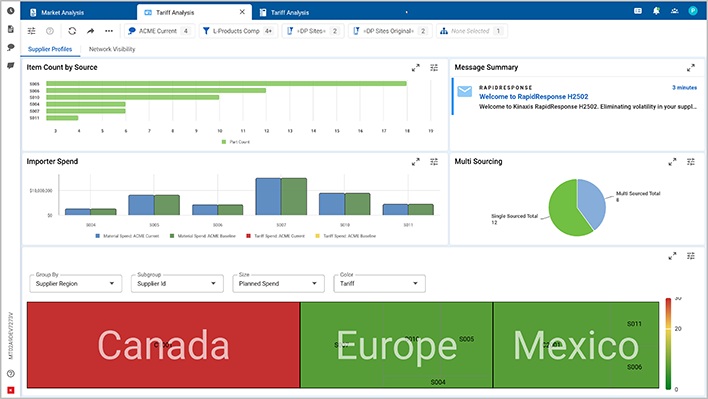Switch to the Network Visibility tab
Image resolution: width=708 pixels, height=399 pixels.
click(112, 49)
